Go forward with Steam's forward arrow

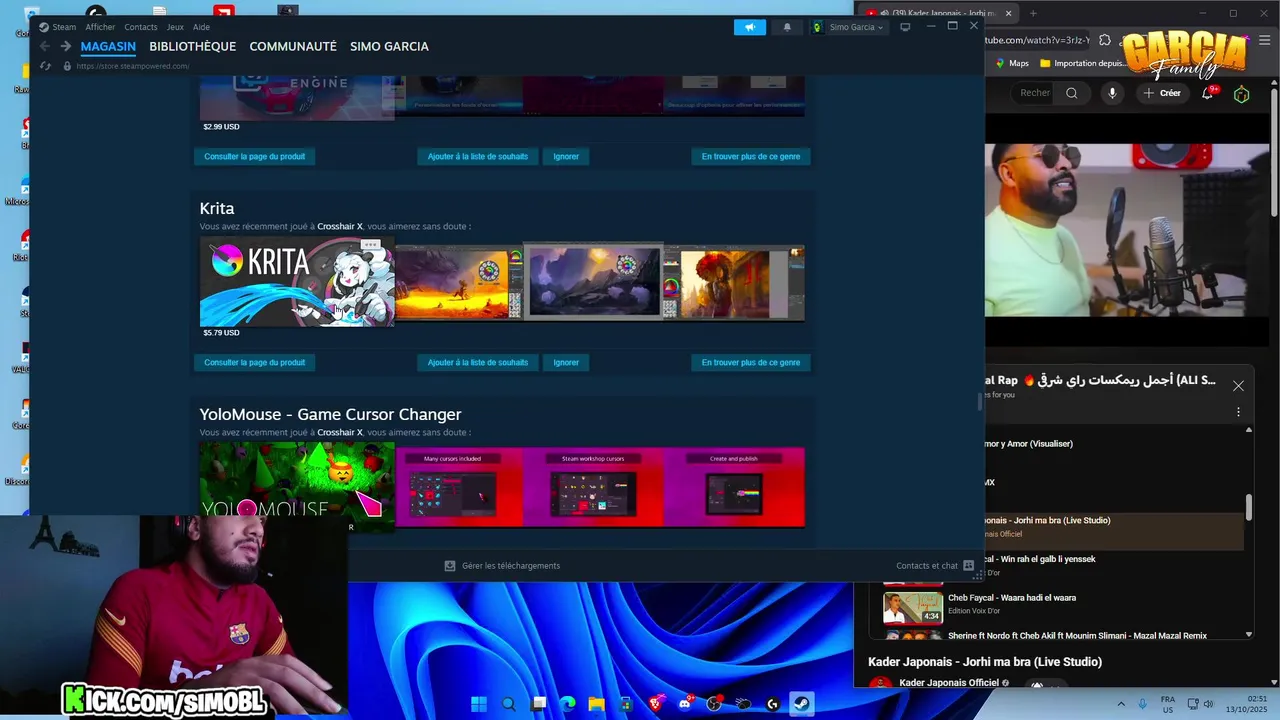point(65,46)
